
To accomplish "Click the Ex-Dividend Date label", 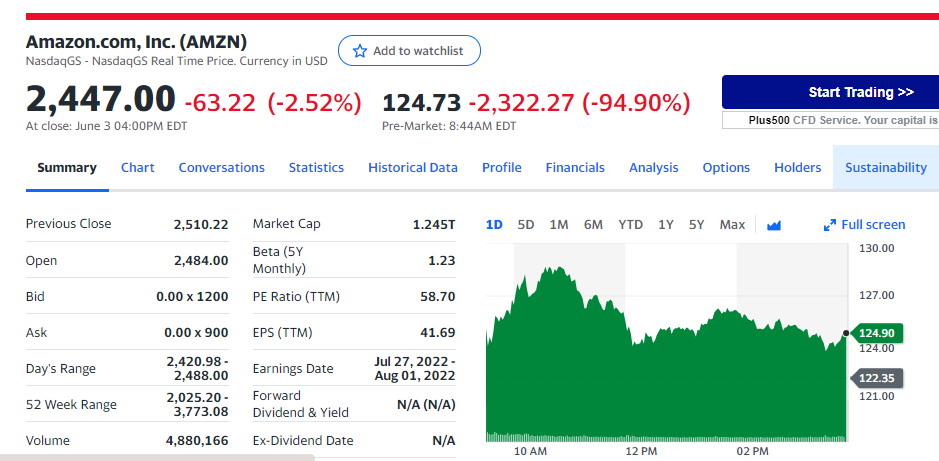I will click(x=303, y=441).
